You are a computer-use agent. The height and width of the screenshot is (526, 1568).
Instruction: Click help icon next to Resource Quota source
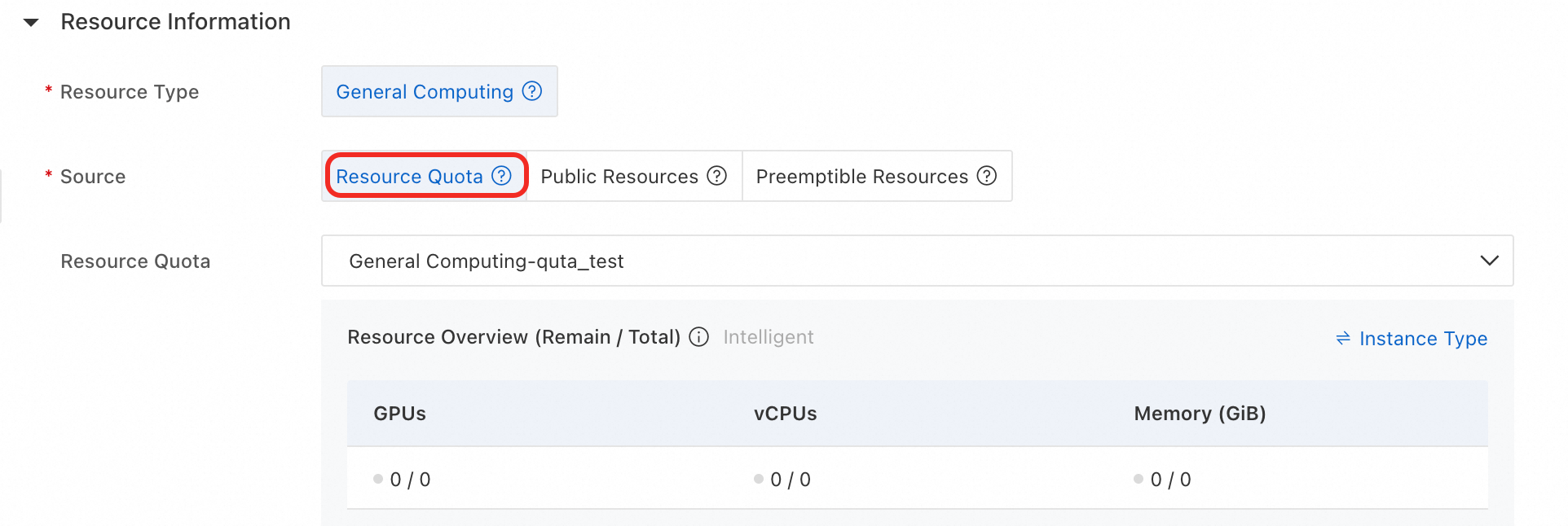pos(502,176)
